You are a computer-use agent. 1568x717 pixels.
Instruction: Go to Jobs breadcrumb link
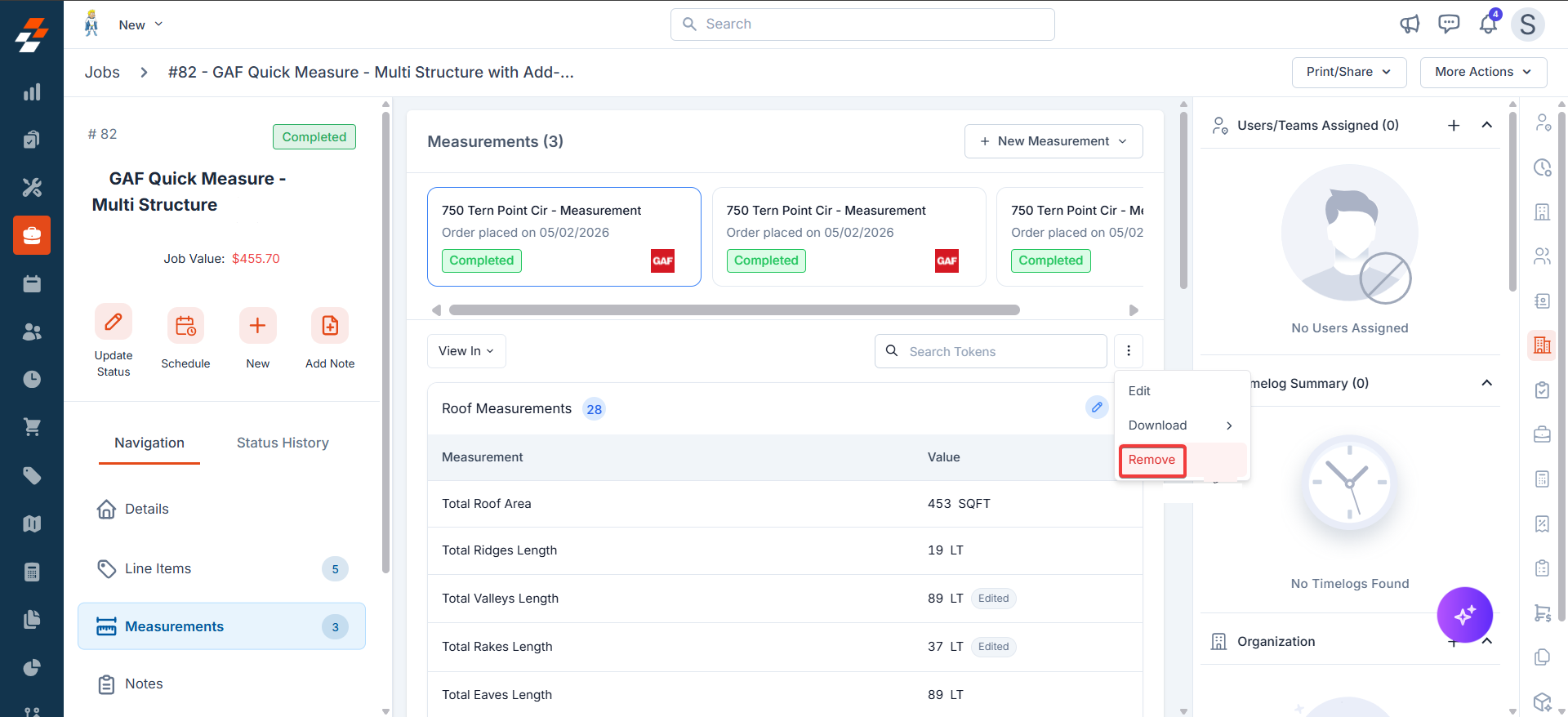[102, 72]
